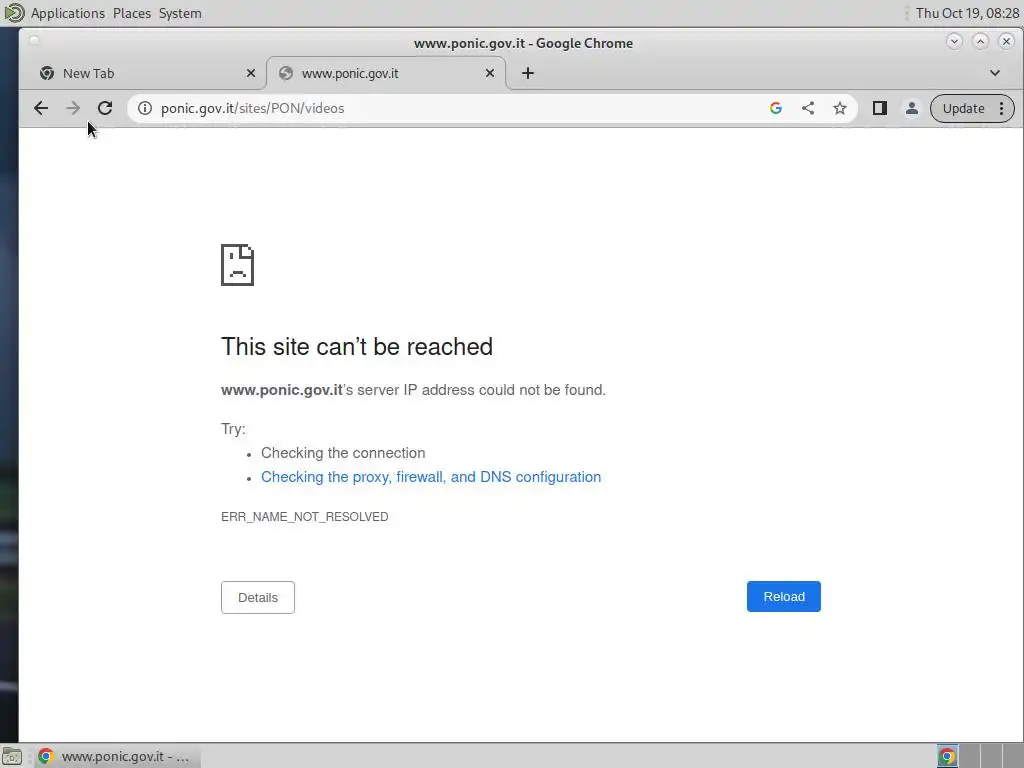
Task: Reload the page with the toolbar refresh icon
Action: (105, 108)
